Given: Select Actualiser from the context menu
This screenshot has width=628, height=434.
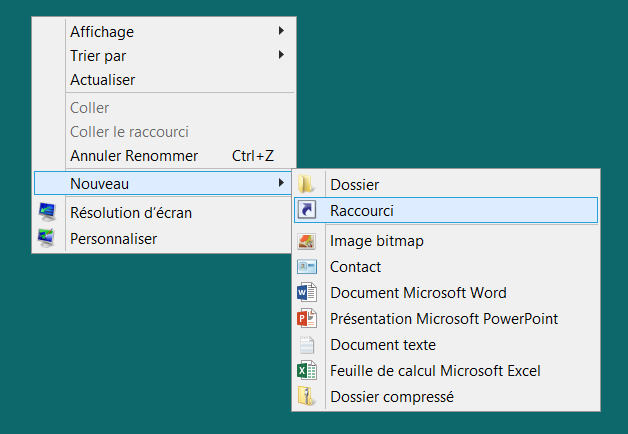Looking at the screenshot, I should [102, 79].
